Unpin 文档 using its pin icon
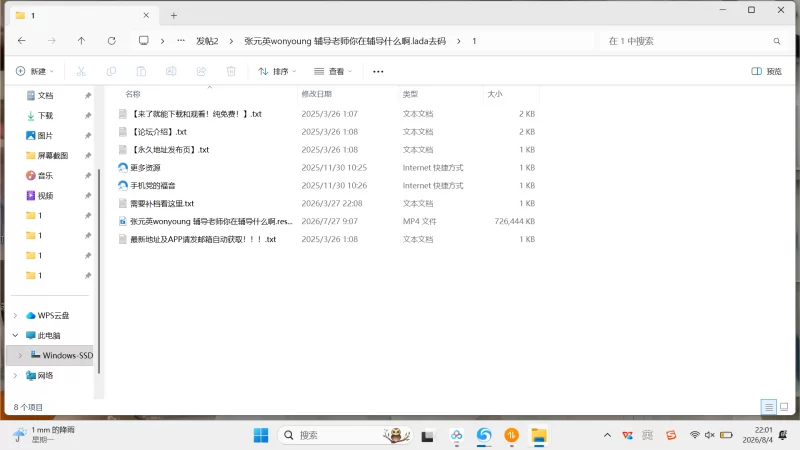 (88, 95)
